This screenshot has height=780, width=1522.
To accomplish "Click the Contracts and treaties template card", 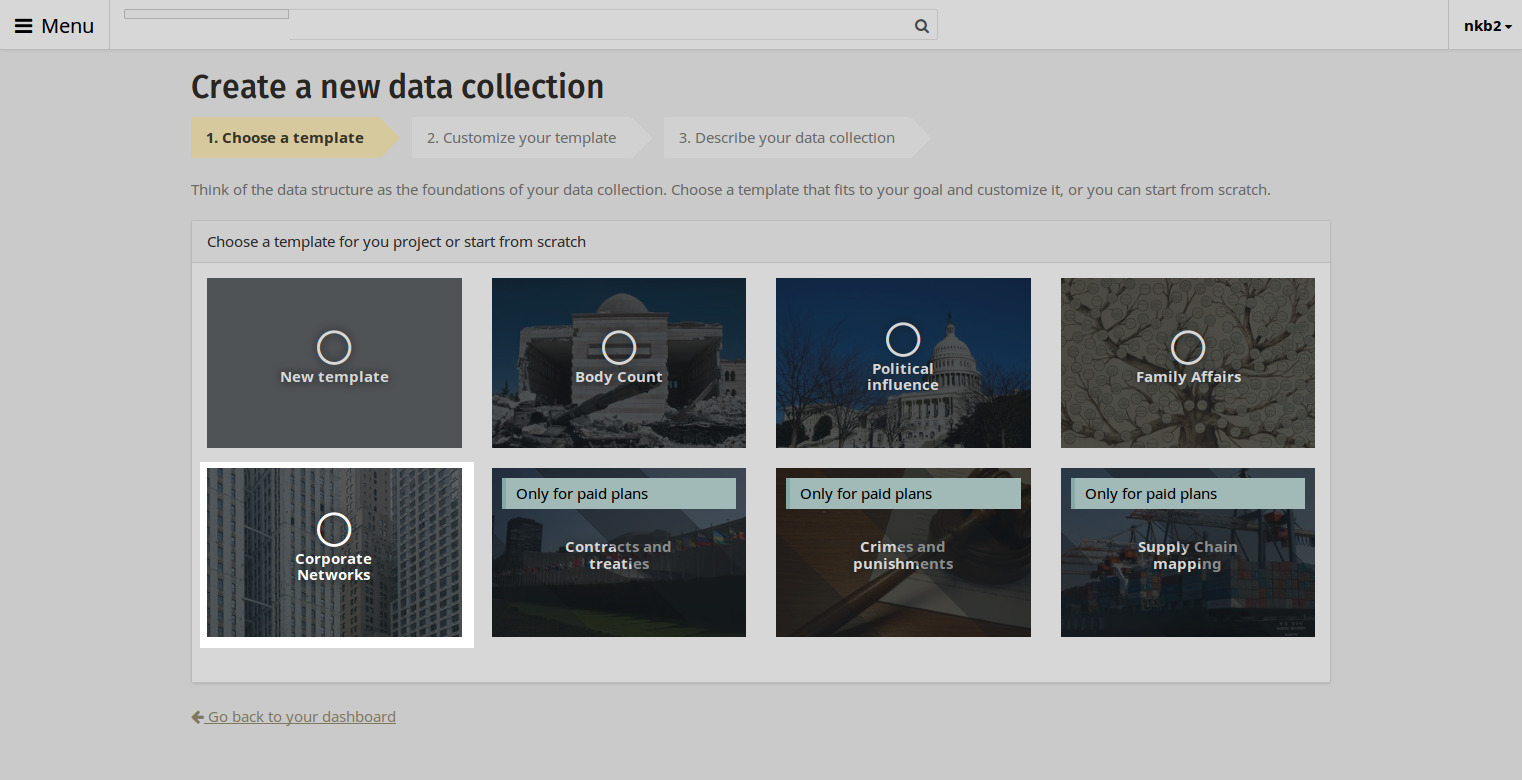I will [619, 552].
